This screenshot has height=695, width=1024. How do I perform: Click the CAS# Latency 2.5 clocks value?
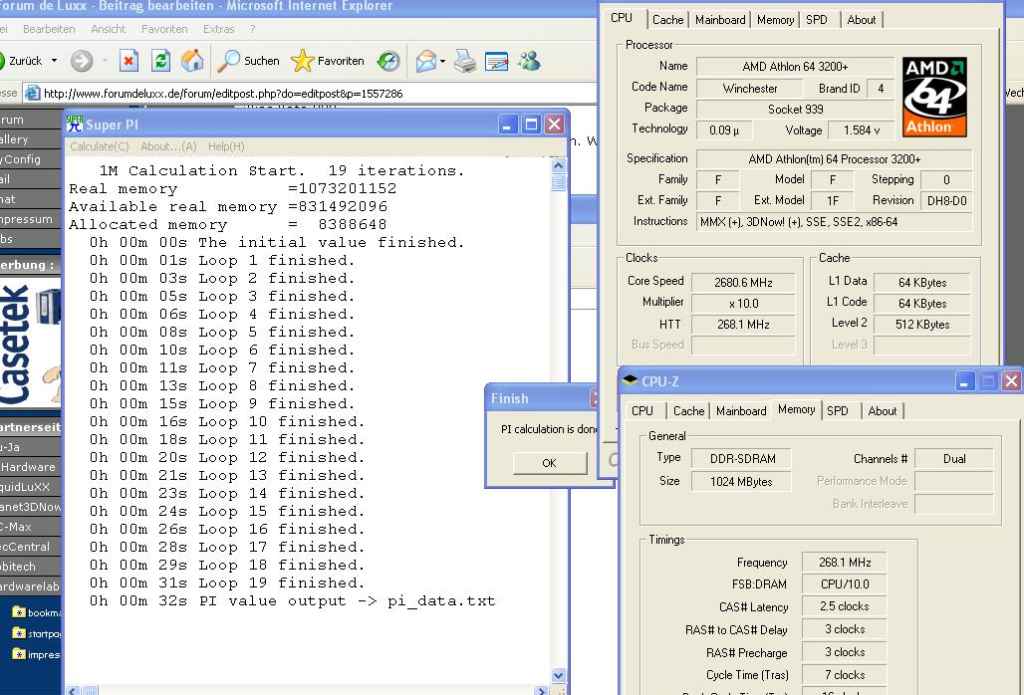tap(844, 606)
